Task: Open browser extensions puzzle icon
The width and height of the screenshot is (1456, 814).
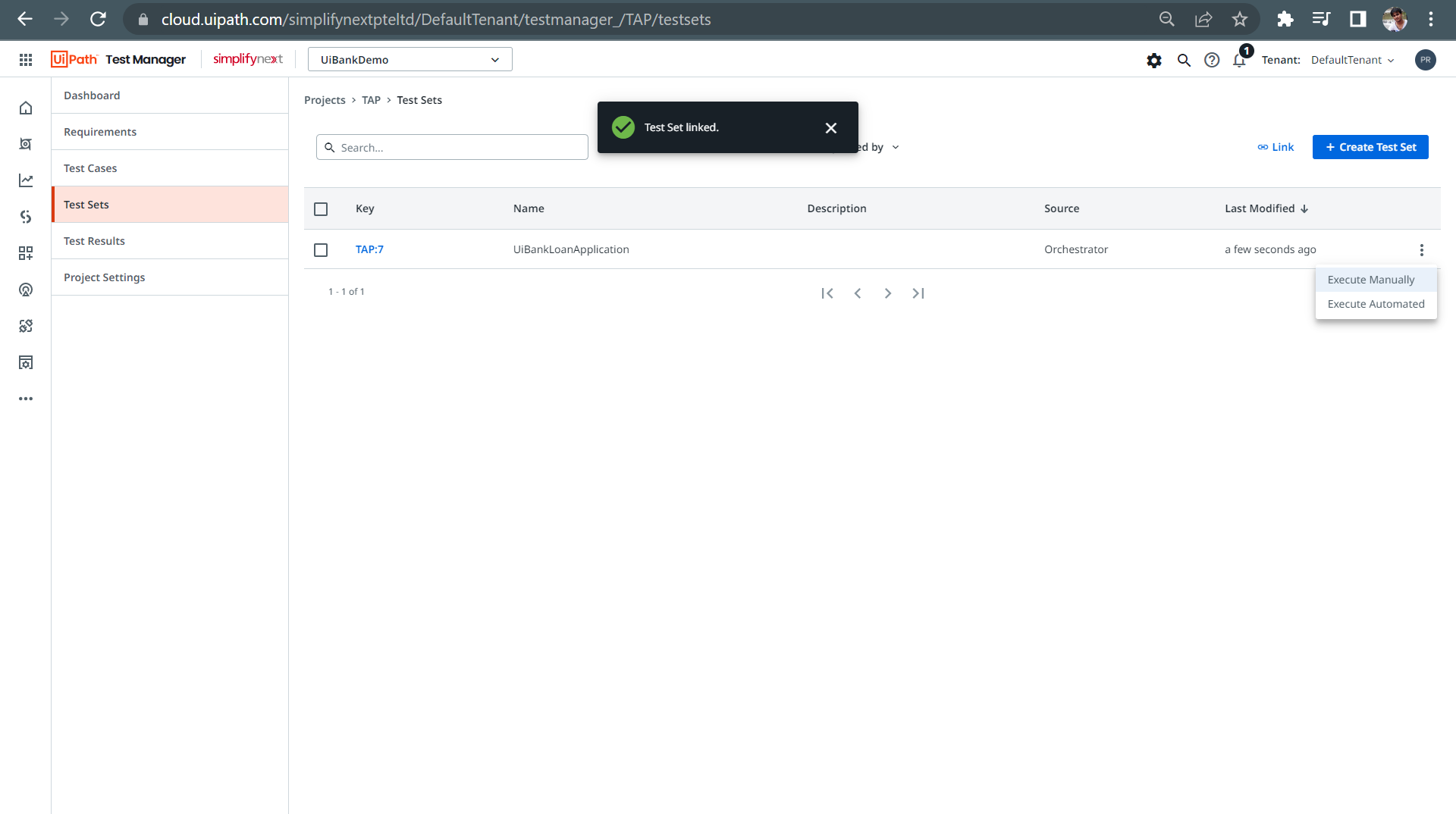Action: [x=1285, y=19]
